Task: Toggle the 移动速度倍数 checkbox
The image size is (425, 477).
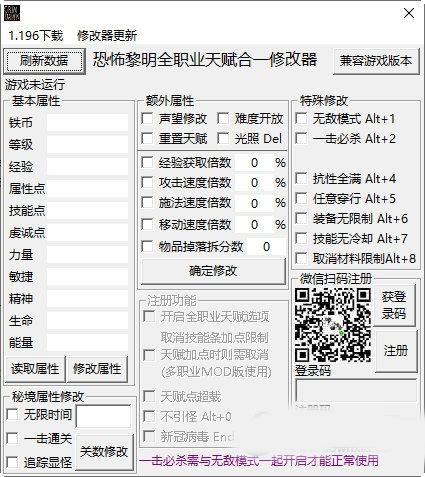Action: (x=147, y=224)
